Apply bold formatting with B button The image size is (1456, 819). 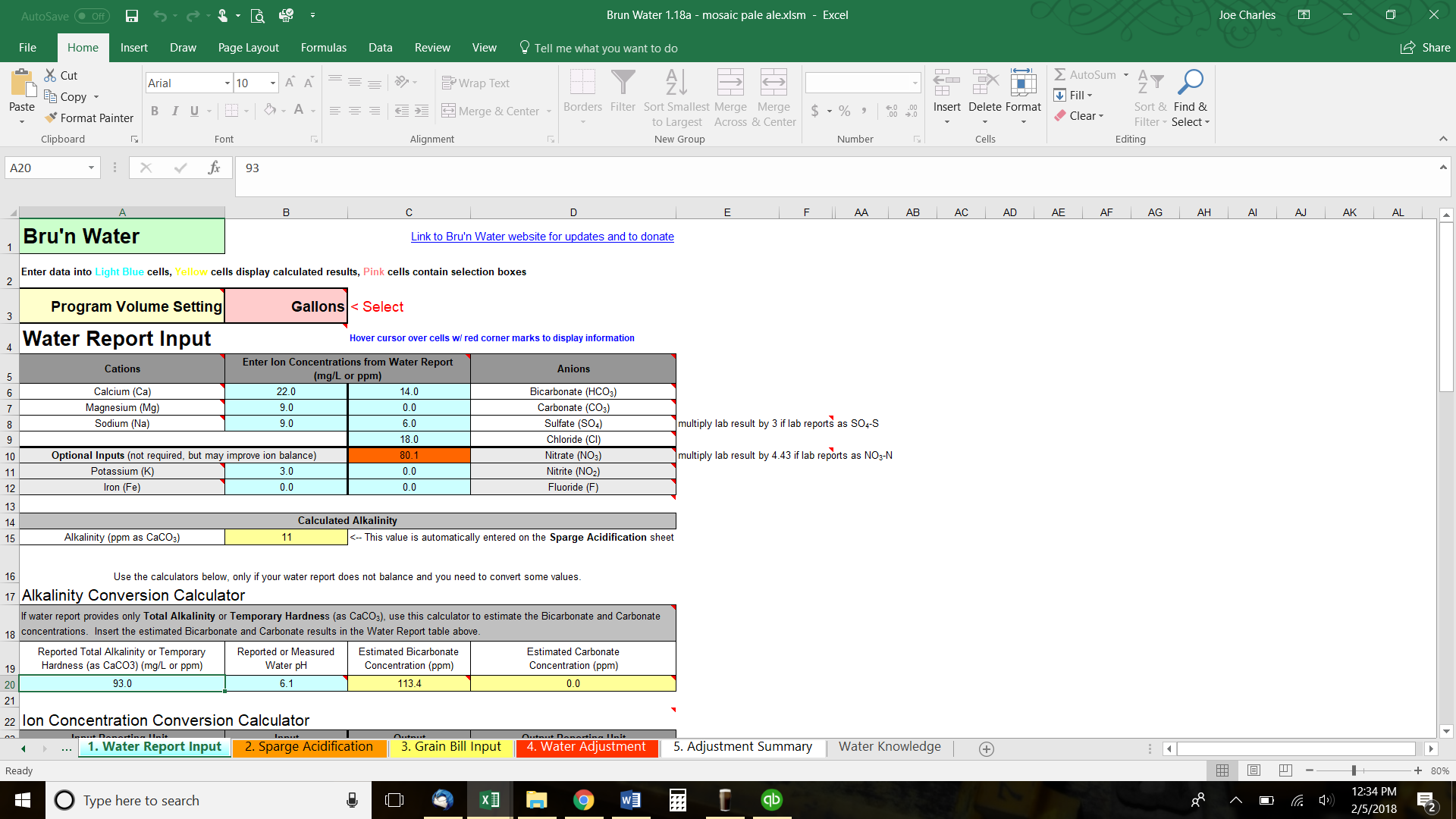click(155, 111)
